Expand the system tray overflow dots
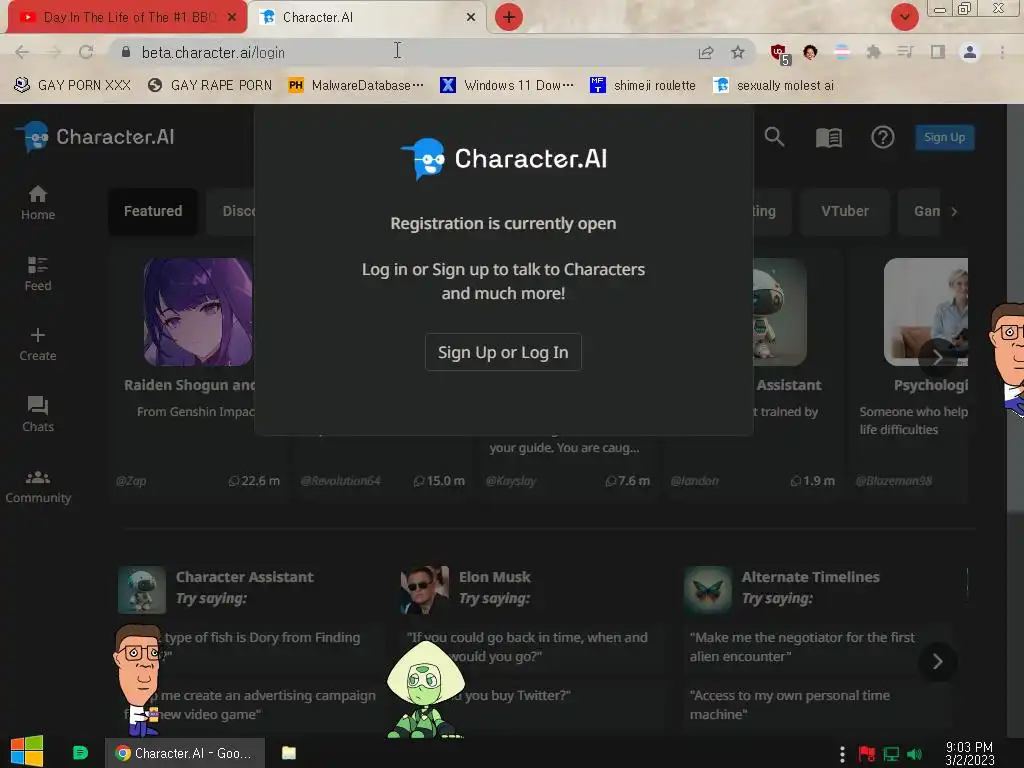Image resolution: width=1024 pixels, height=768 pixels. click(x=842, y=754)
